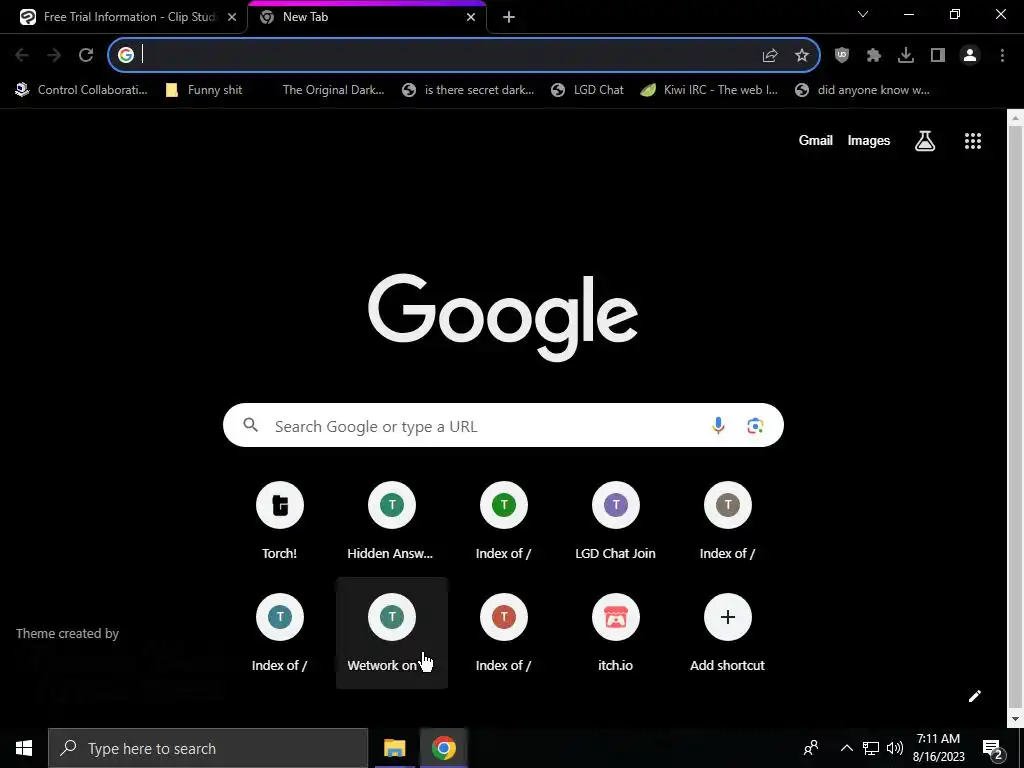Click the taskbar Type here to search box
1024x768 pixels.
(208, 748)
